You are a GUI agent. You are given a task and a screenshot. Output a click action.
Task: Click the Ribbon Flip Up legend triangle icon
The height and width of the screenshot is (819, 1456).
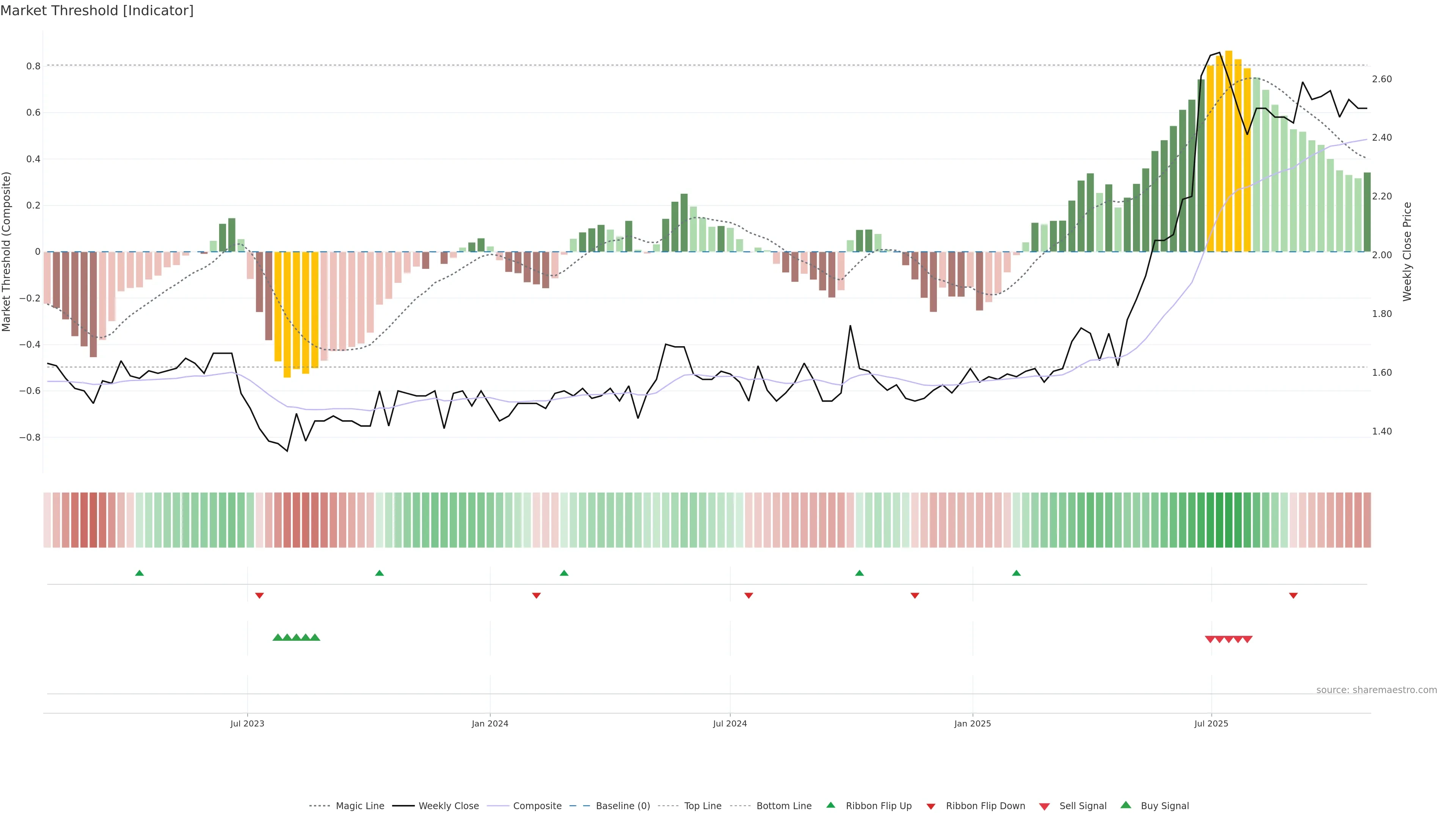(x=830, y=805)
